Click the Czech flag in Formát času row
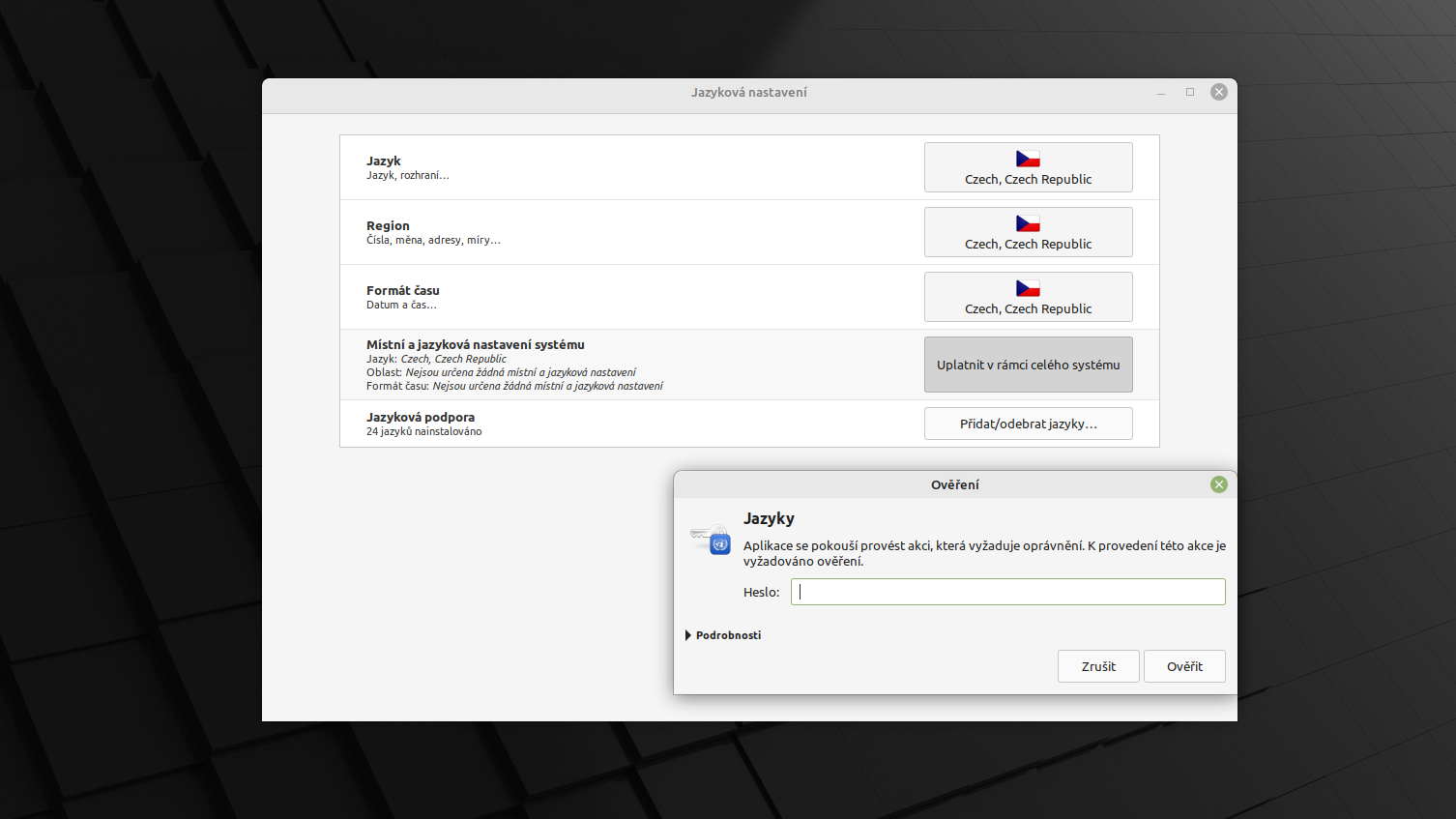This screenshot has width=1456, height=819. (x=1028, y=288)
